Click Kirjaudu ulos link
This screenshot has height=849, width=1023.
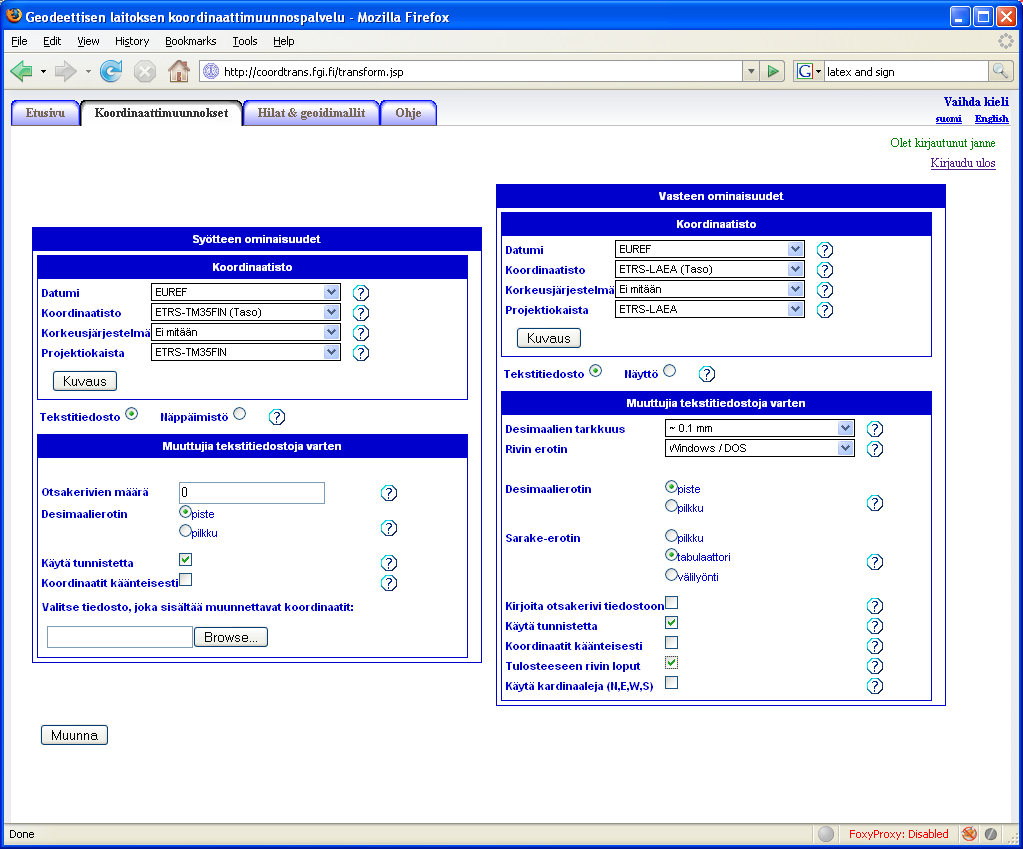pyautogui.click(x=963, y=163)
